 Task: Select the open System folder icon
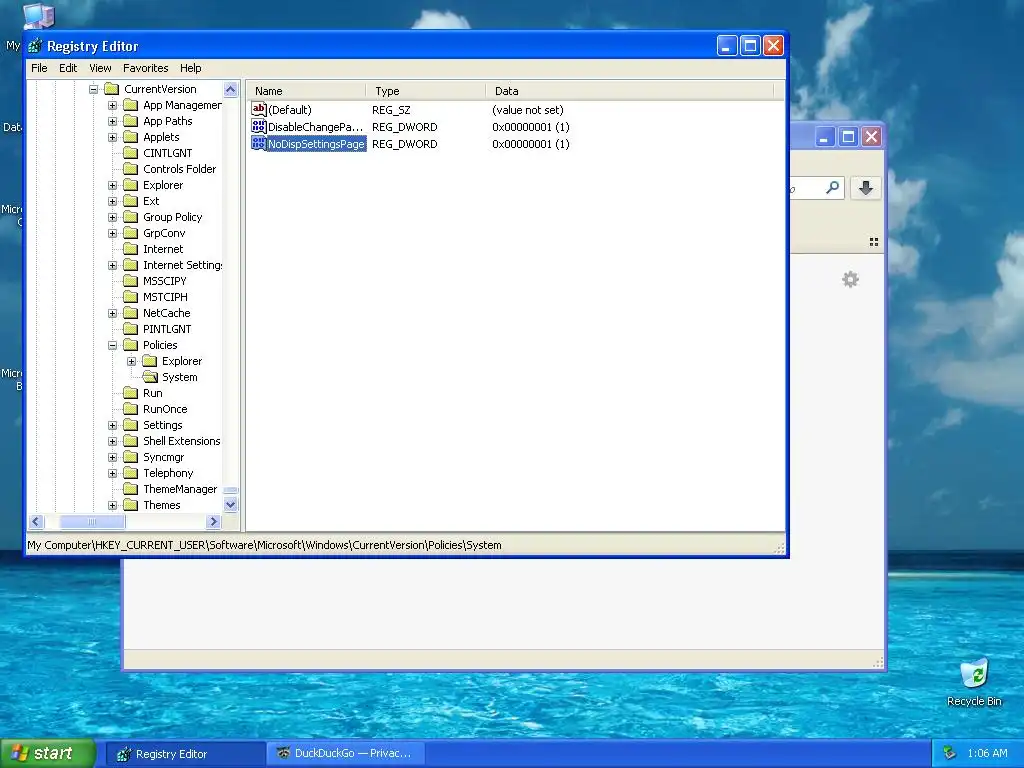coord(150,377)
